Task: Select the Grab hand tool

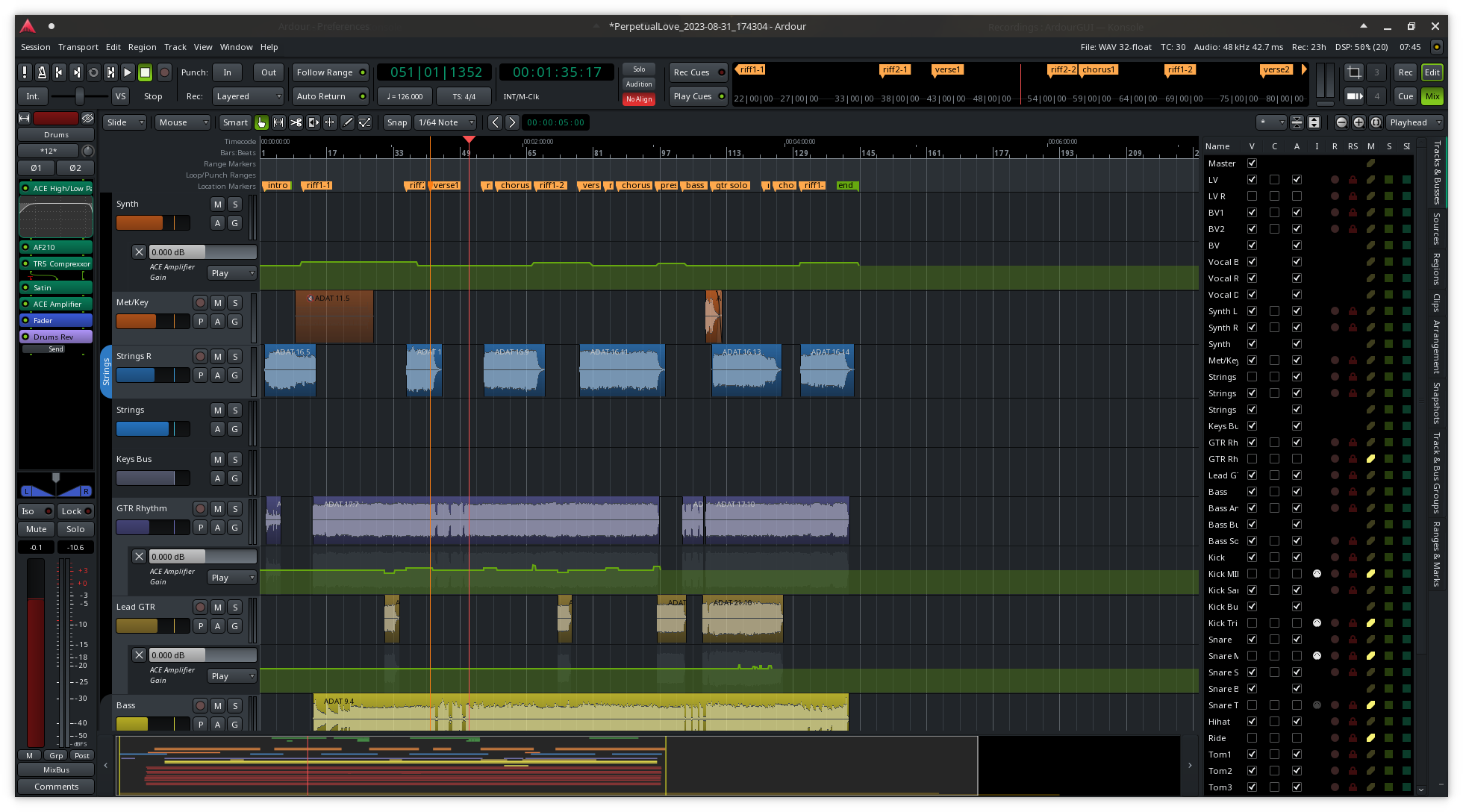Action: point(261,122)
